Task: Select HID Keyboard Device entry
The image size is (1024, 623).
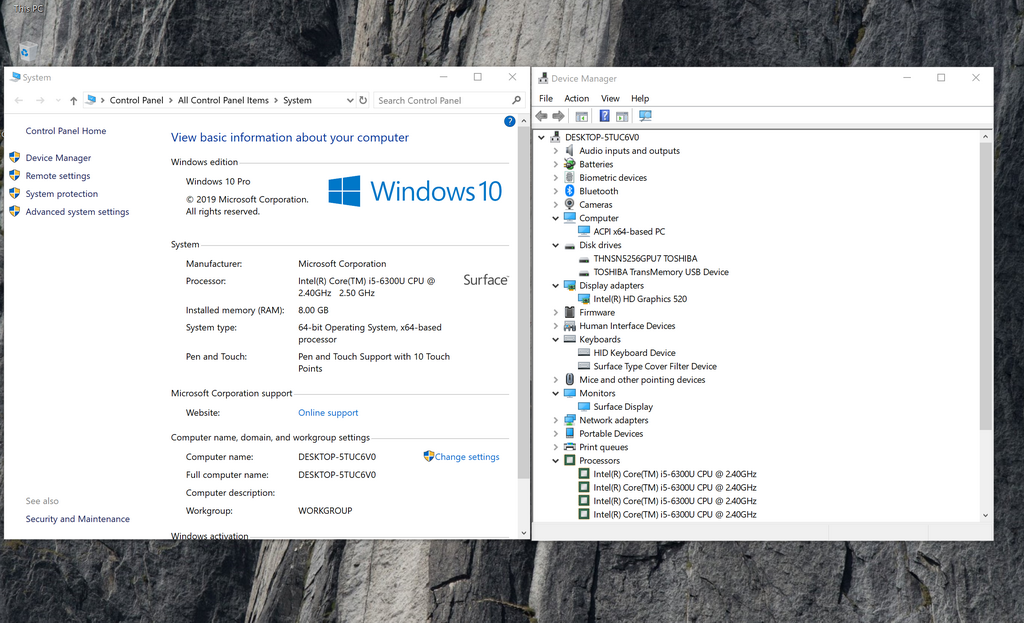Action: (634, 353)
